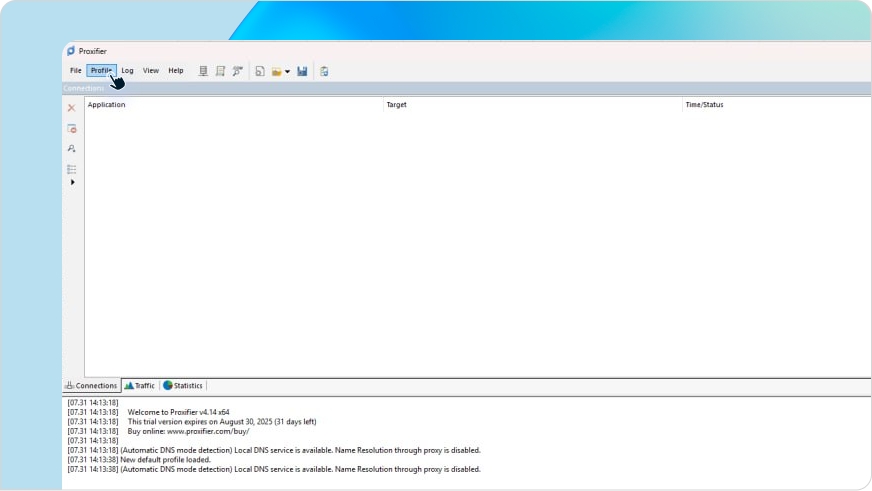Switch to the Statistics tab
The height and width of the screenshot is (491, 872).
[x=183, y=386]
